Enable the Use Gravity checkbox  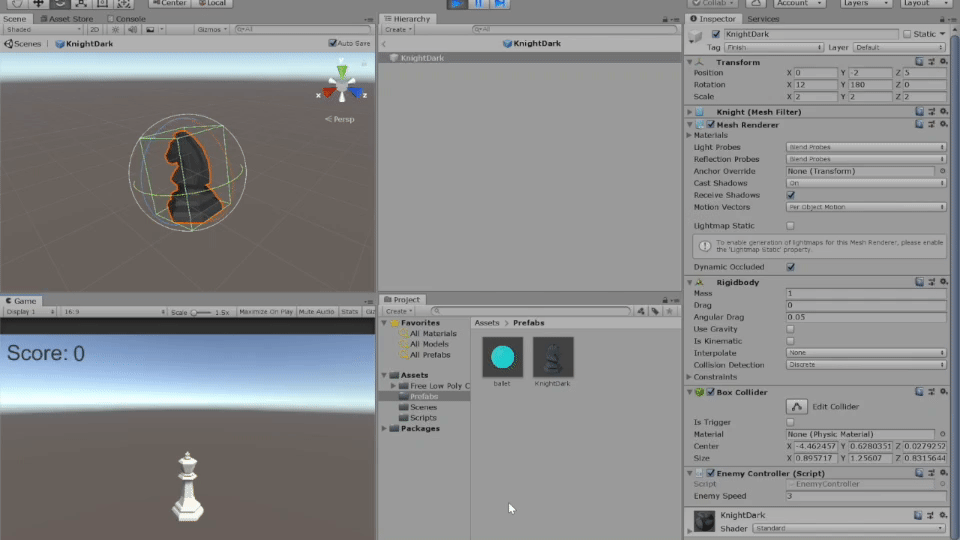[x=791, y=329]
